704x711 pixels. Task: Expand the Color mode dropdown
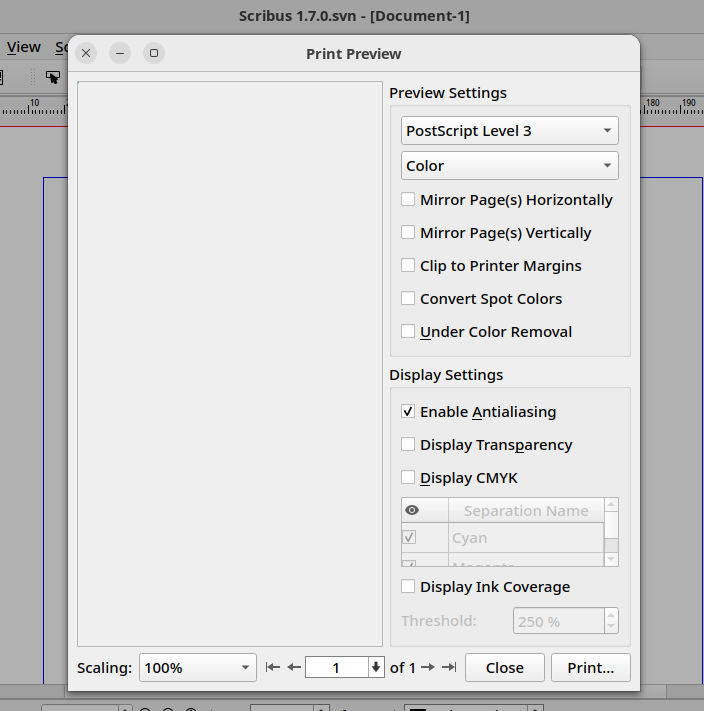pos(510,166)
